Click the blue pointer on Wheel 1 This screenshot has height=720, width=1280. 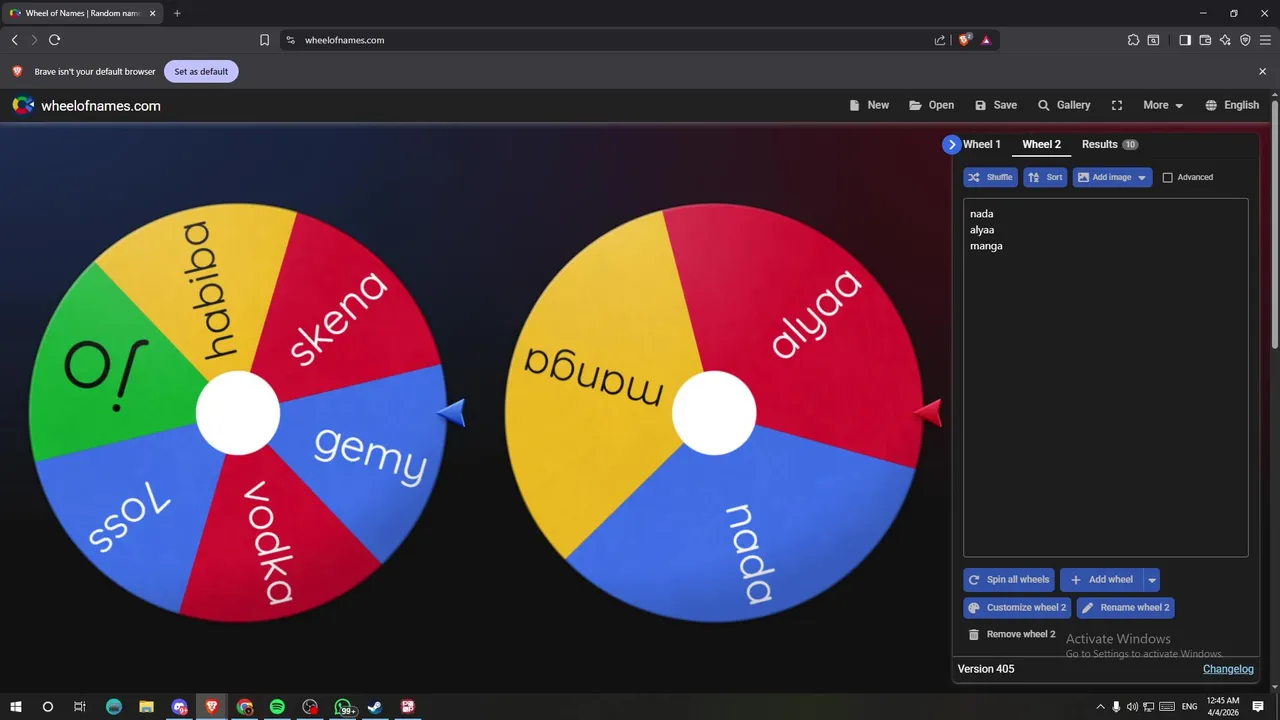[x=451, y=412]
